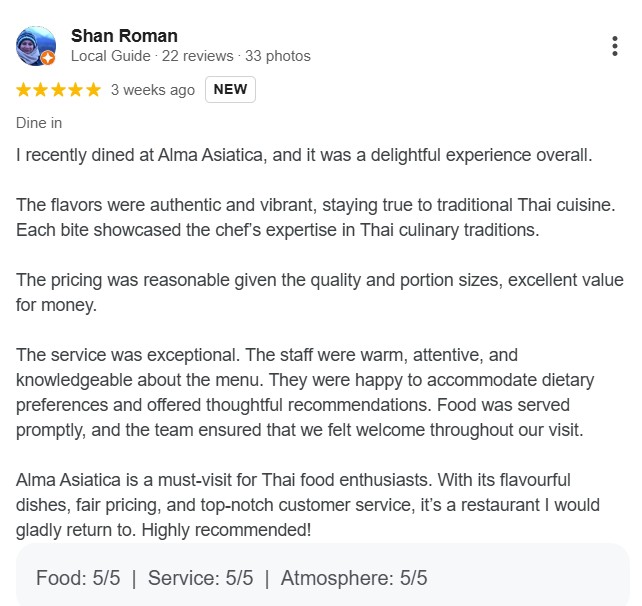The image size is (642, 606).
Task: Click the "Local Guide" label
Action: click(x=110, y=56)
